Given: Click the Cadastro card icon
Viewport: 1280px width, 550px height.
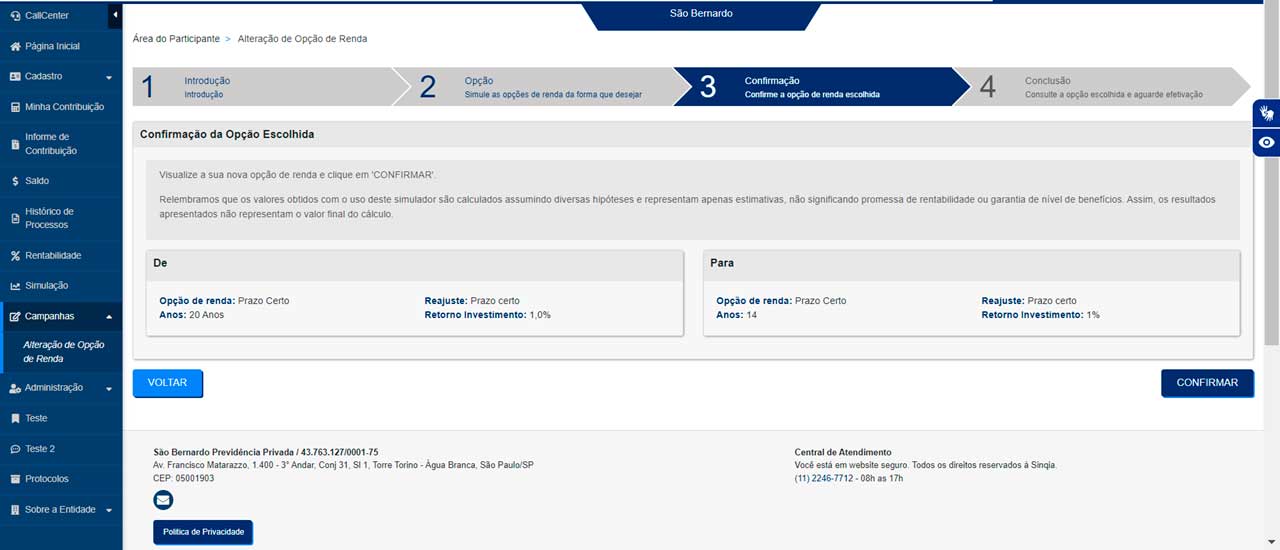Looking at the screenshot, I should click(15, 76).
